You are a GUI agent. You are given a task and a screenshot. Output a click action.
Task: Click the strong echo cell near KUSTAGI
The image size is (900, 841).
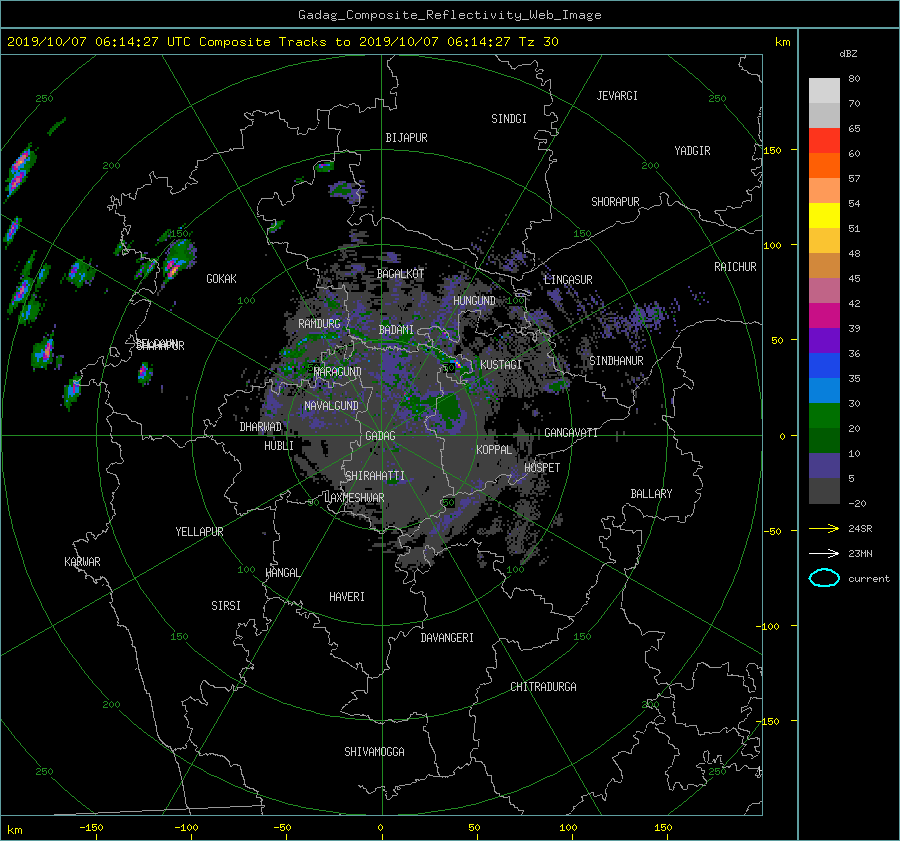tap(457, 364)
